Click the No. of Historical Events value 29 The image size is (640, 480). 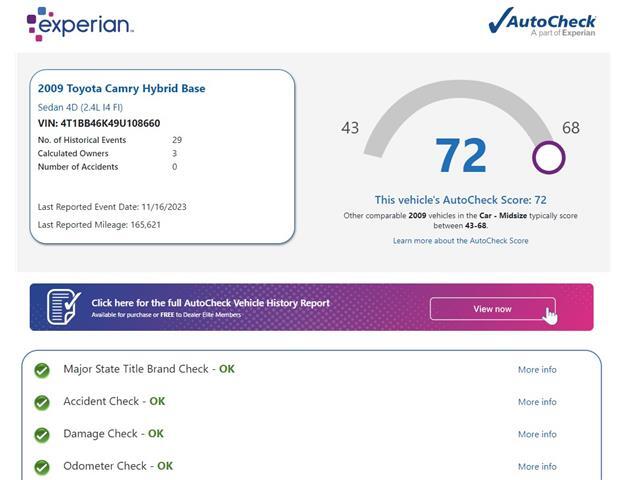(x=177, y=140)
